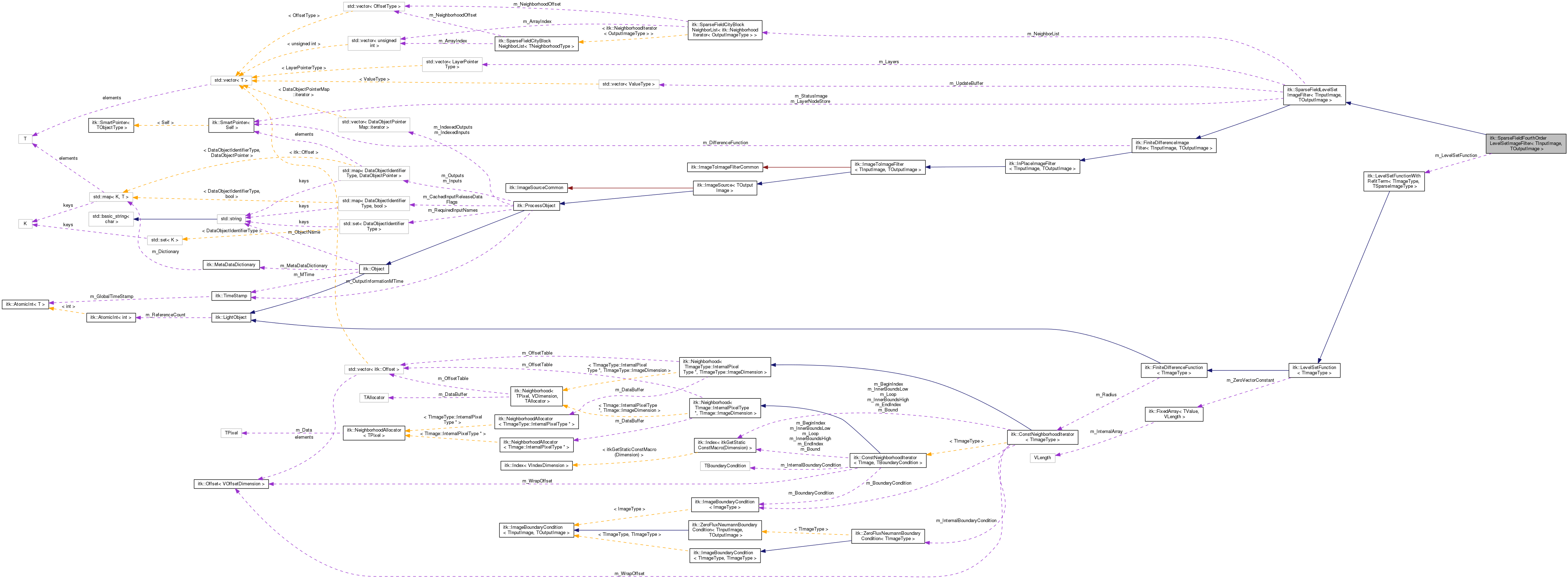Open itk::ConstNeighborhoodIterator< TImageType > node

click(x=1042, y=437)
